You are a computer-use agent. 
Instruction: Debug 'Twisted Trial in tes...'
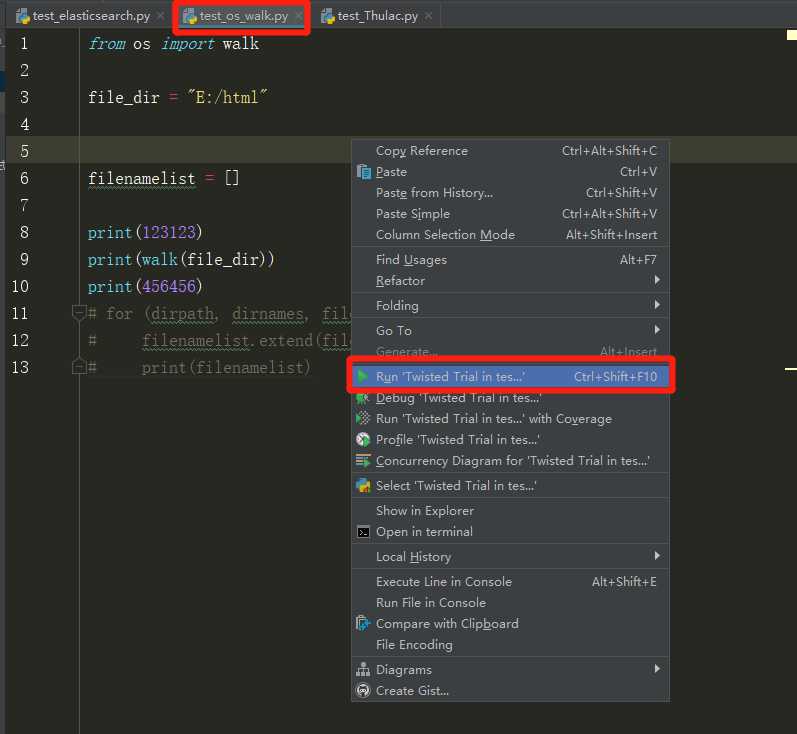510,397
